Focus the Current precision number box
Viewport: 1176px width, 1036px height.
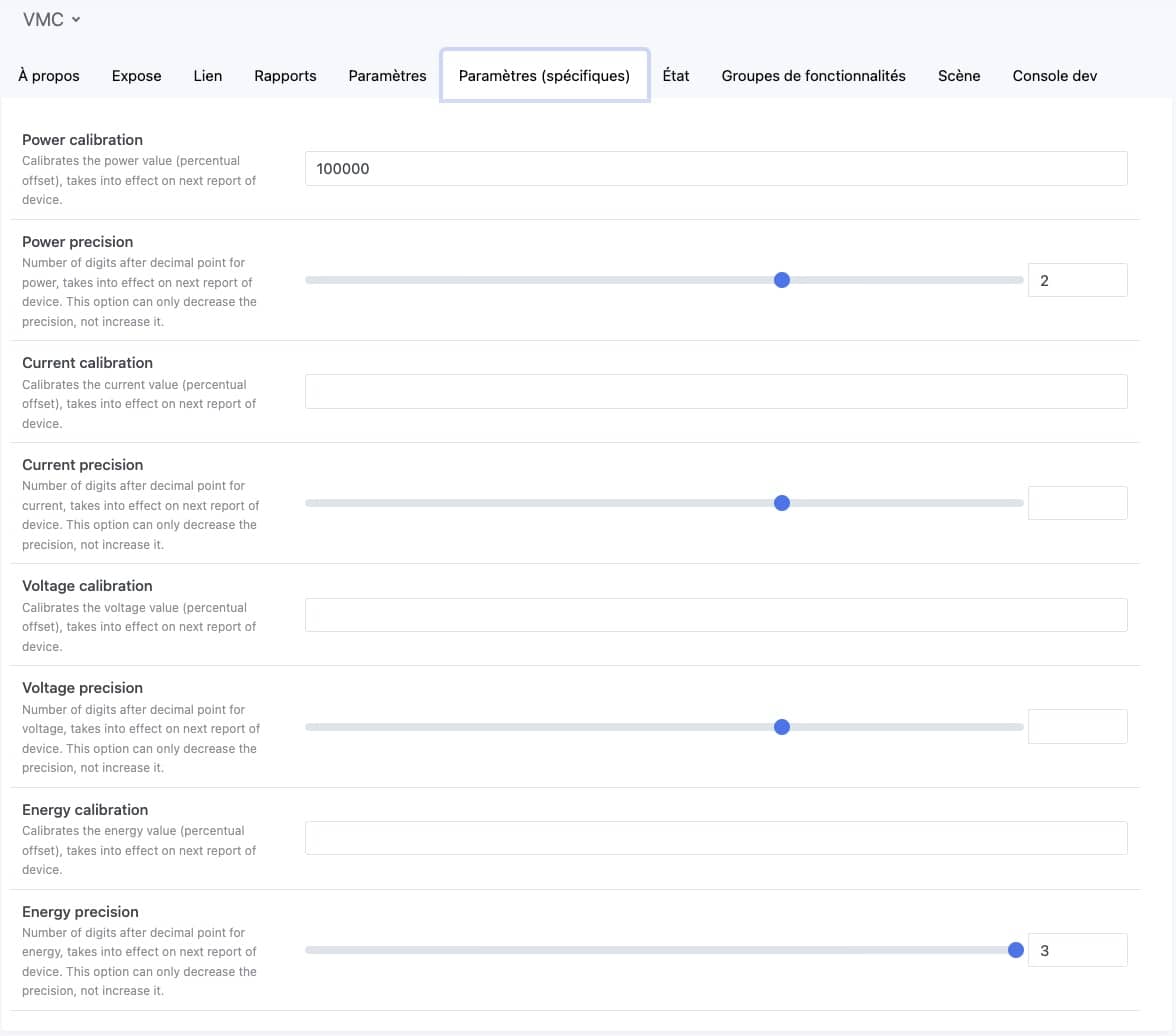[x=1077, y=503]
